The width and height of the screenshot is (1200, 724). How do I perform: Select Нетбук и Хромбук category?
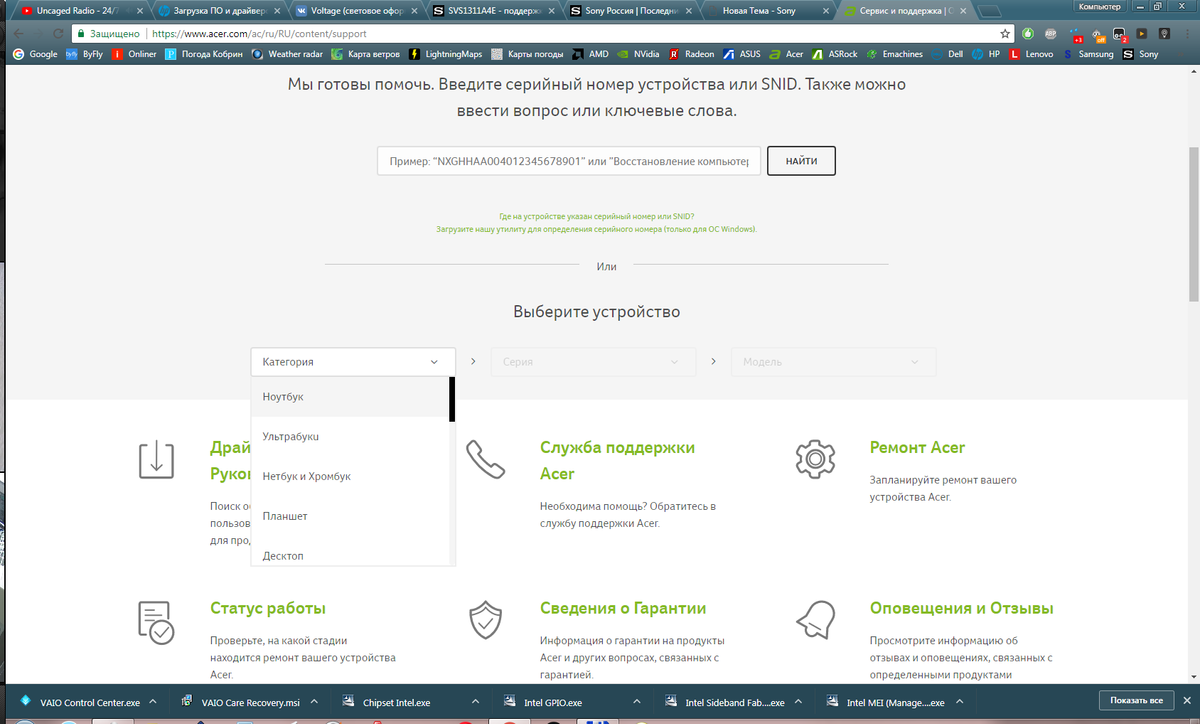[x=350, y=477]
